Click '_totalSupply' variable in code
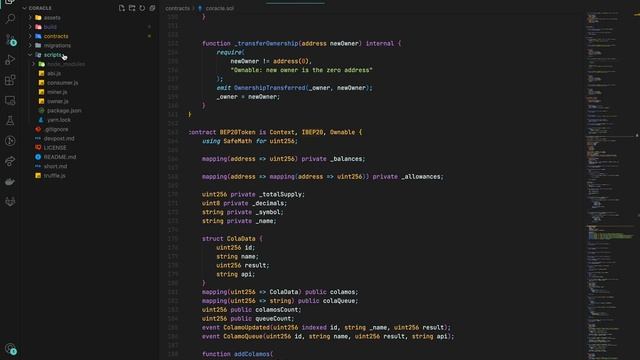 tap(281, 194)
